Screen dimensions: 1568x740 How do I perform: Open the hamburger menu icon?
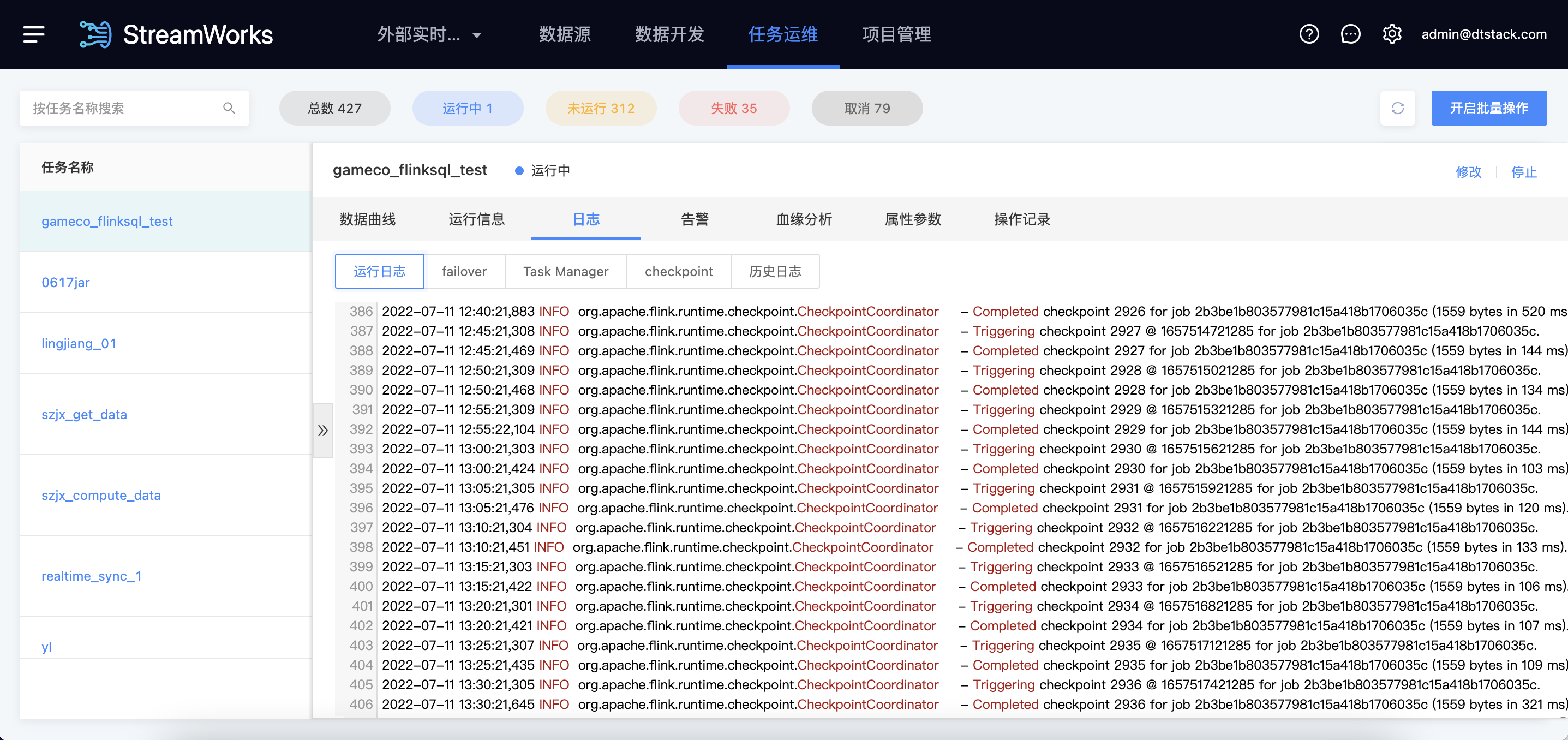pos(34,34)
